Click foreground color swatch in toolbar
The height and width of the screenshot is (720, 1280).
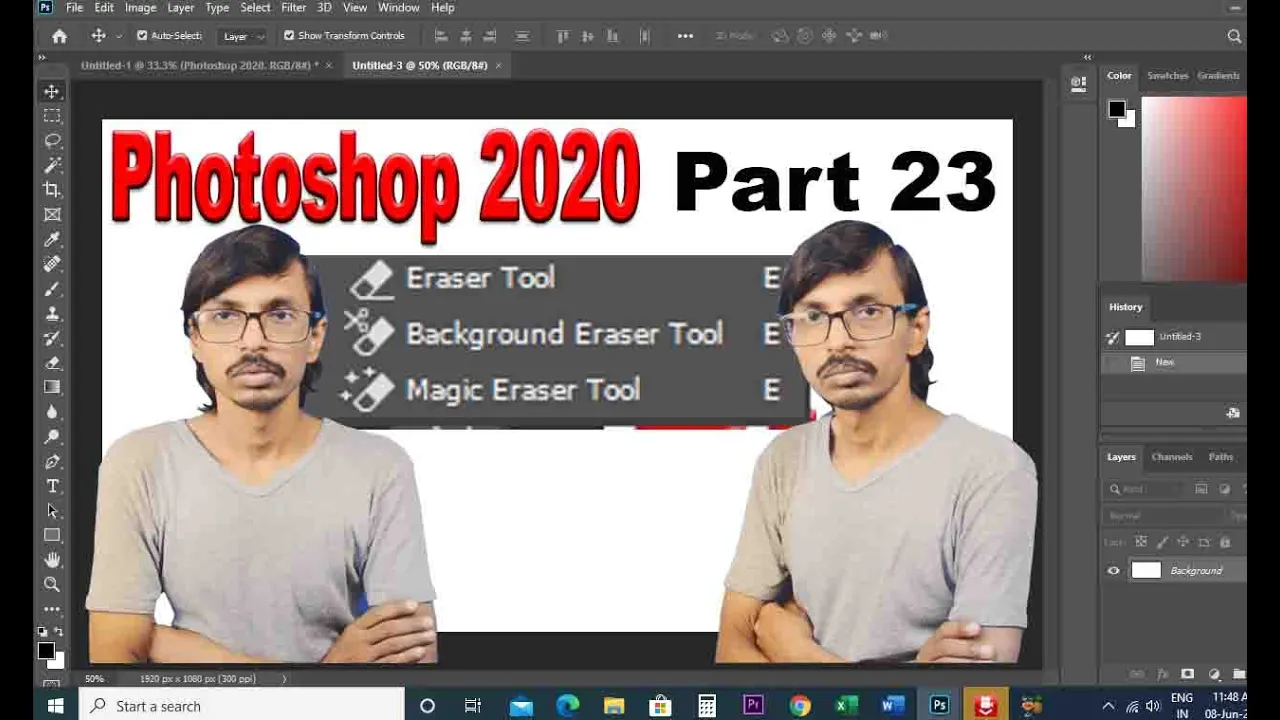click(x=46, y=651)
